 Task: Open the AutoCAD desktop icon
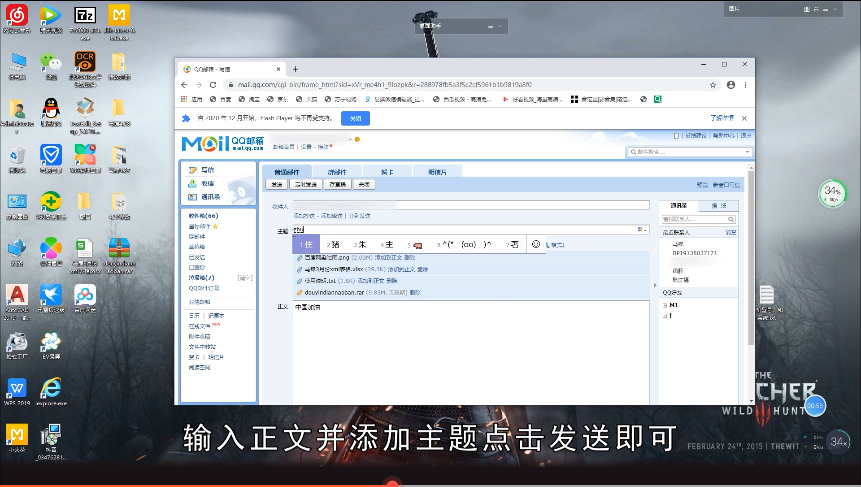[x=17, y=295]
